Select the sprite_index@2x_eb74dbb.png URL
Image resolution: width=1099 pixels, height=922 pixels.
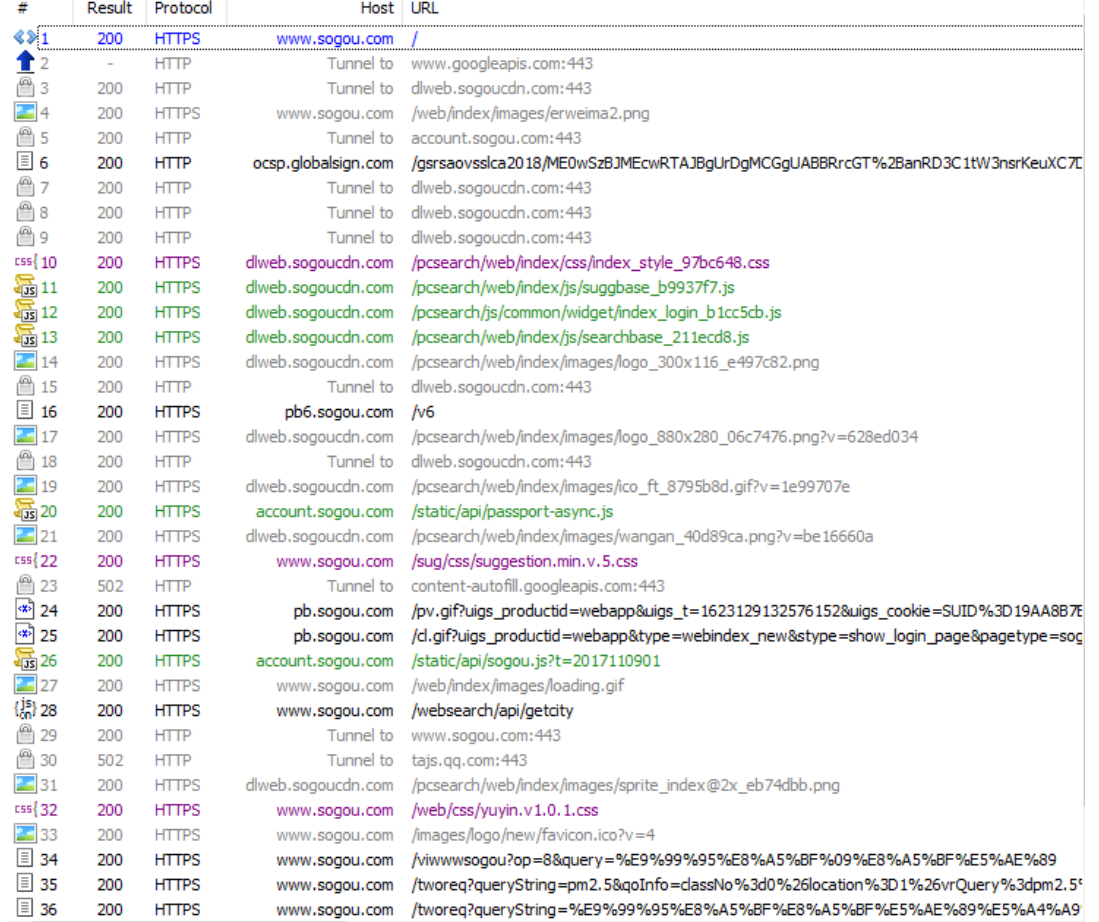click(625, 785)
